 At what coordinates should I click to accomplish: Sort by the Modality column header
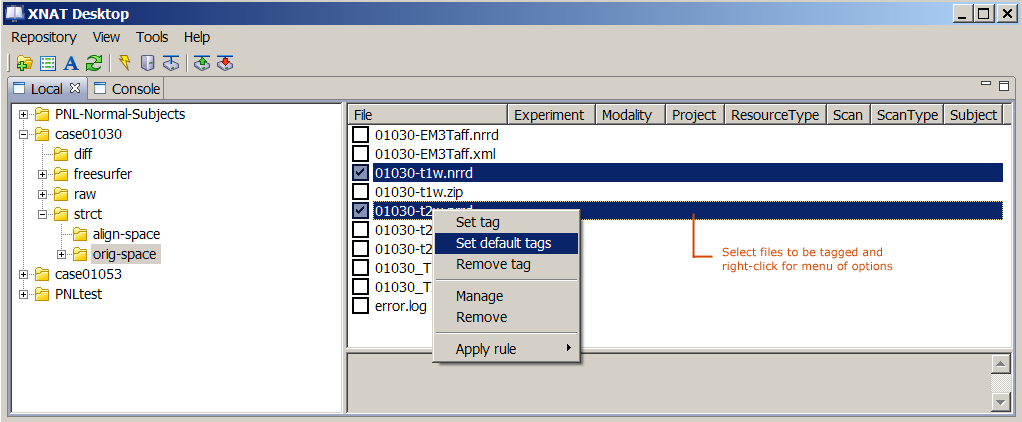[x=627, y=115]
